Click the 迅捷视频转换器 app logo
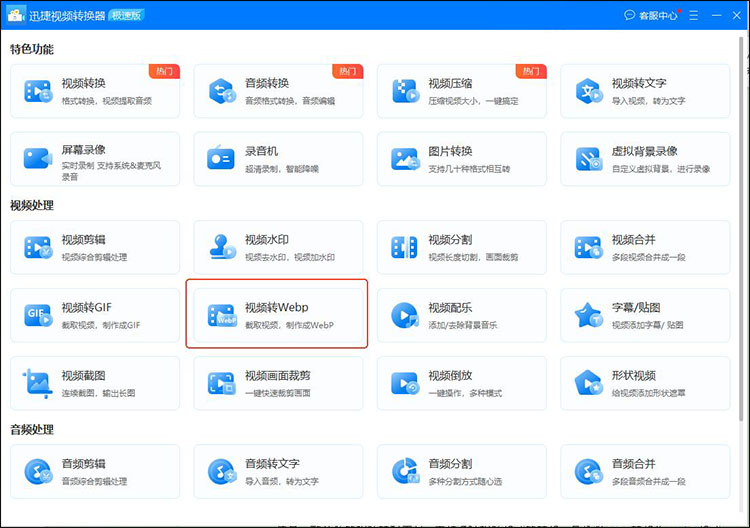 tap(16, 15)
